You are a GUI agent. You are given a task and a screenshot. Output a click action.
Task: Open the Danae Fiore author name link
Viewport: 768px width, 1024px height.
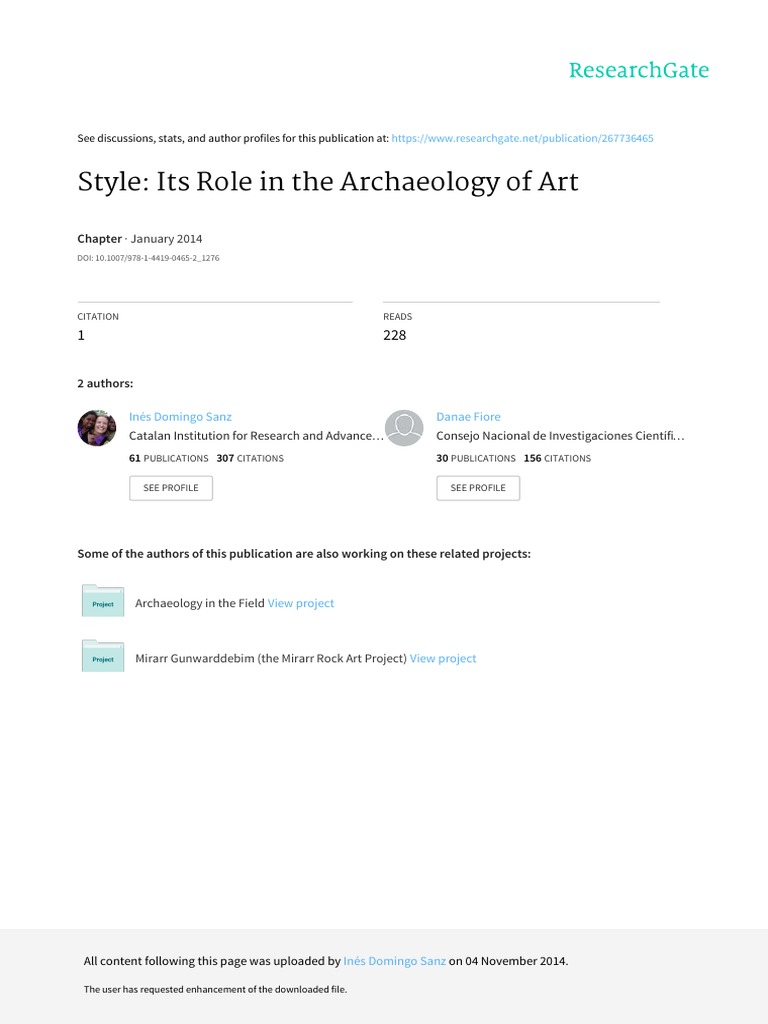[468, 416]
